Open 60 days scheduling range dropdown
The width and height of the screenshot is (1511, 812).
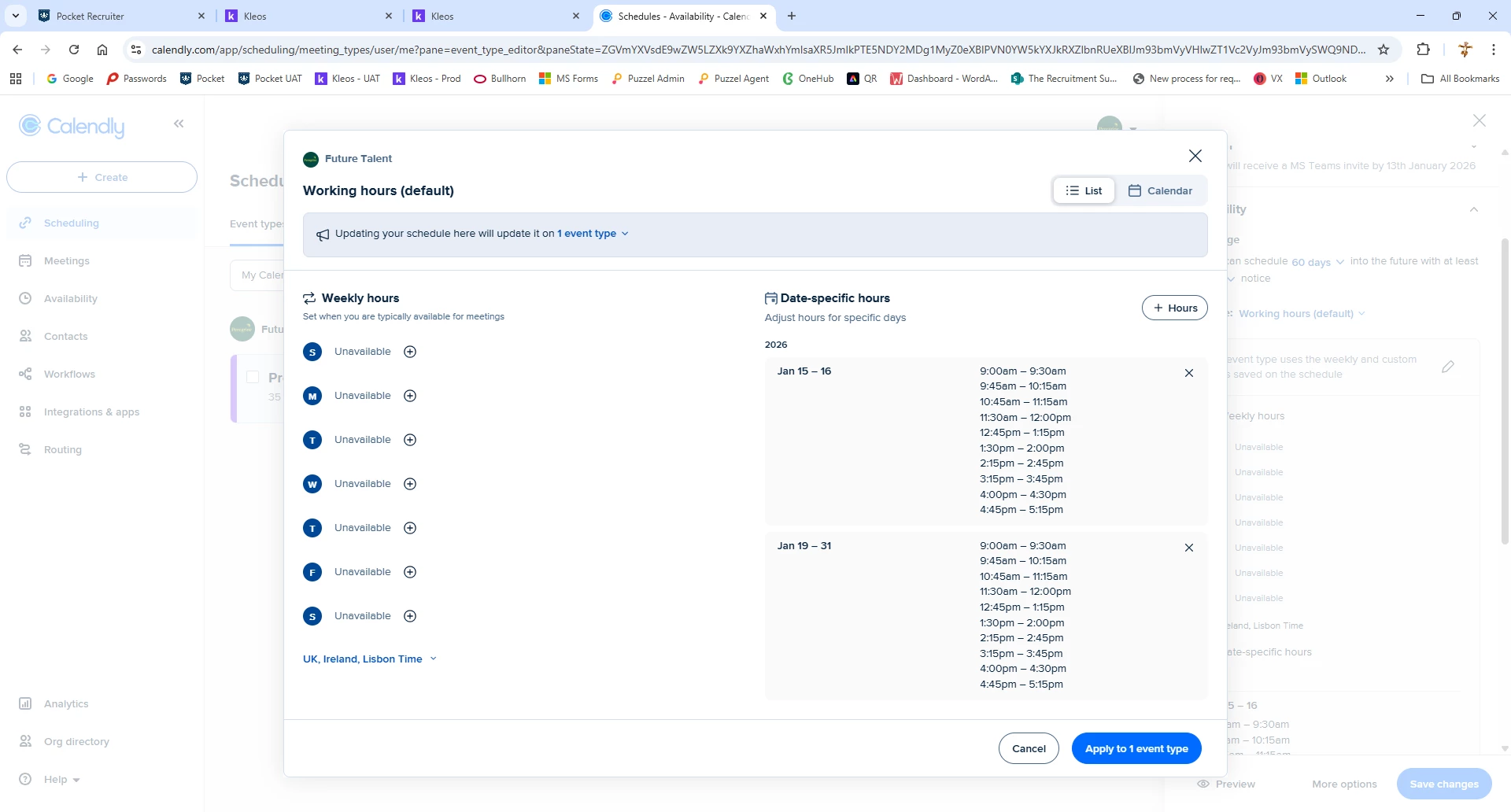[x=1317, y=262]
